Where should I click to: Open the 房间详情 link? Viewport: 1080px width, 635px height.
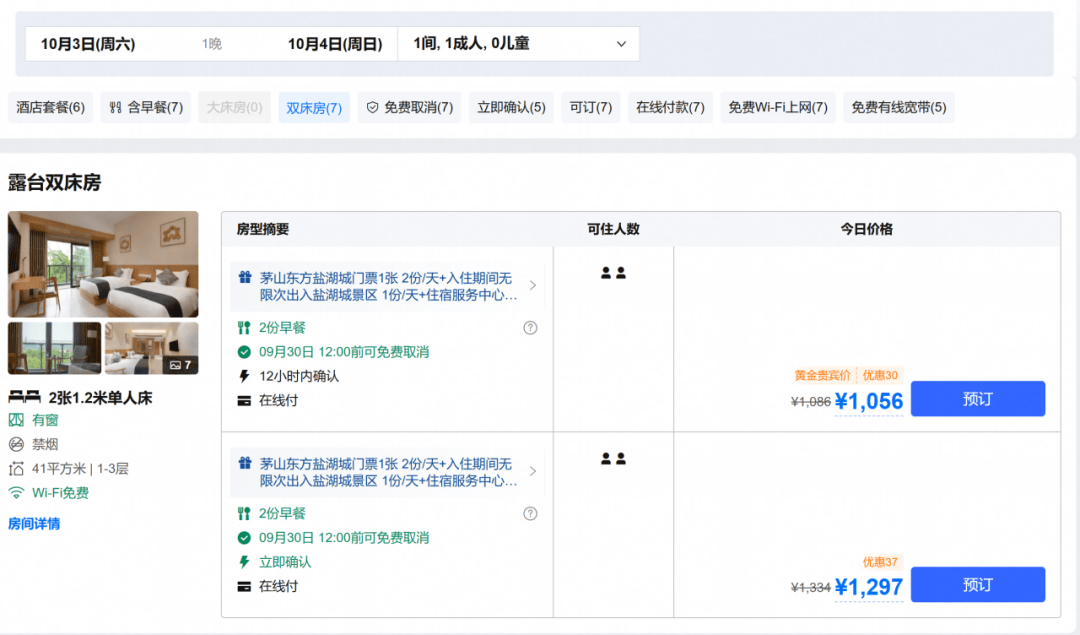pyautogui.click(x=34, y=524)
